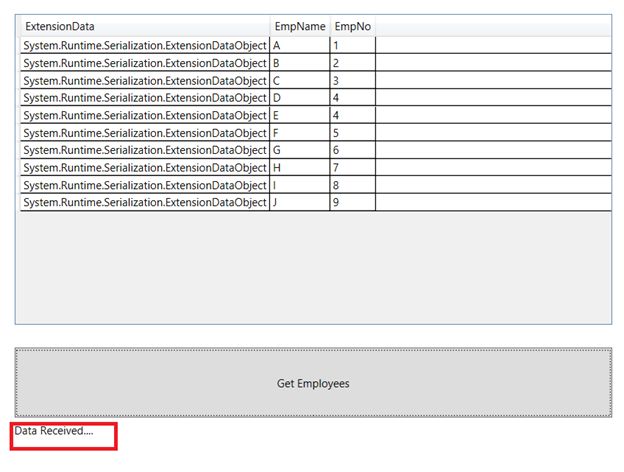The image size is (624, 472).
Task: Select the ExtensionDataObject cell in row B
Action: point(145,63)
